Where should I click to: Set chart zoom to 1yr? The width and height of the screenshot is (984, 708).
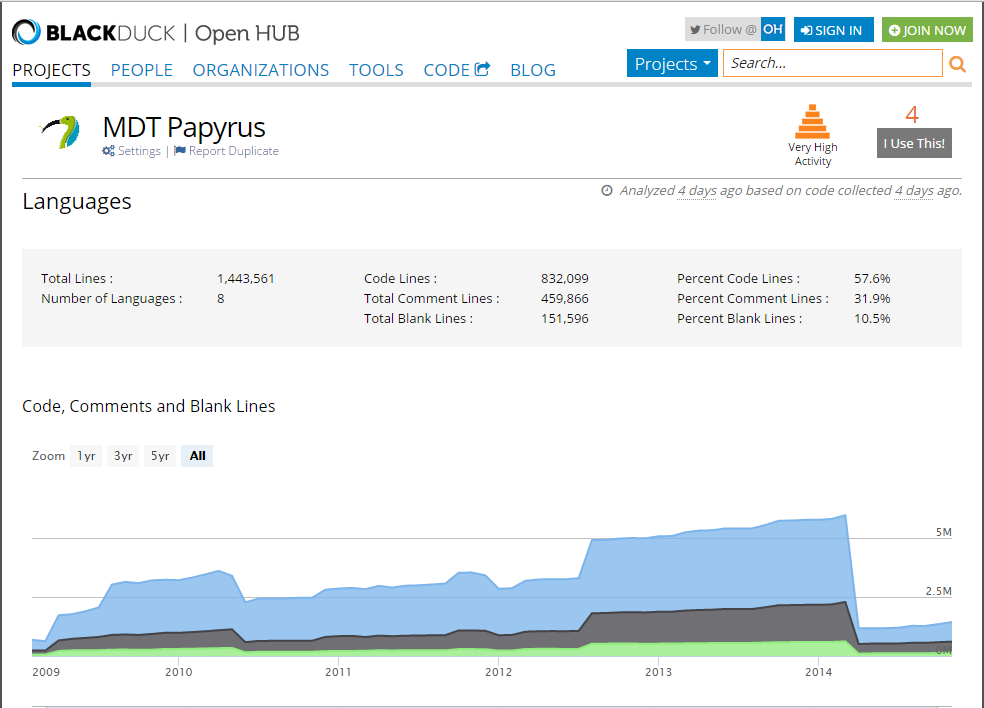(x=86, y=456)
